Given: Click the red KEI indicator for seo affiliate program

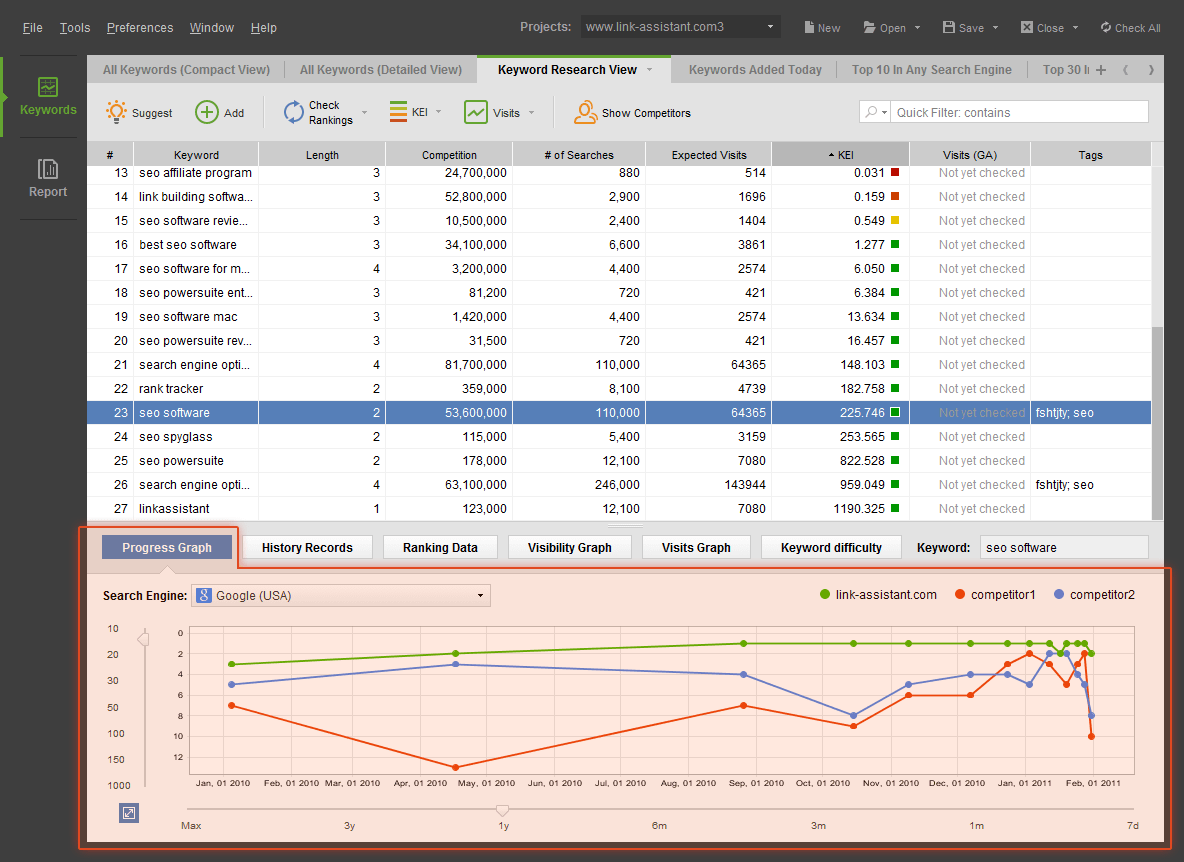Looking at the screenshot, I should 895,172.
